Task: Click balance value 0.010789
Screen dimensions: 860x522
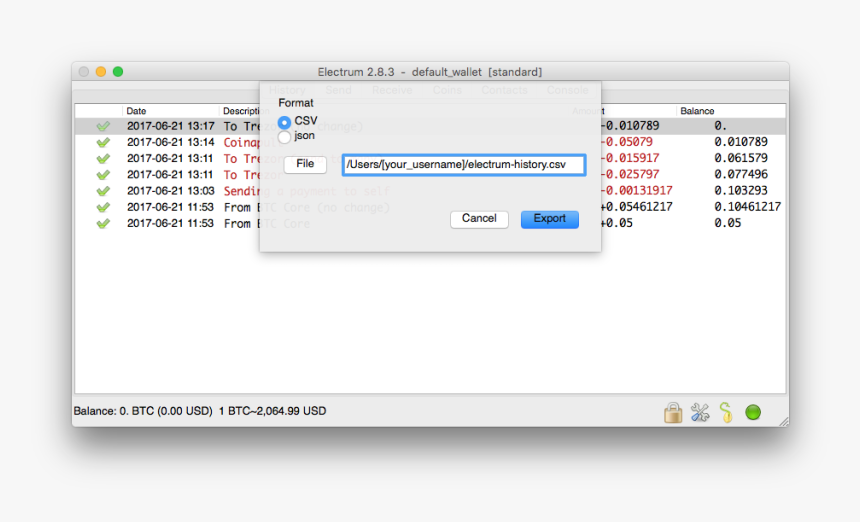Action: 741,142
